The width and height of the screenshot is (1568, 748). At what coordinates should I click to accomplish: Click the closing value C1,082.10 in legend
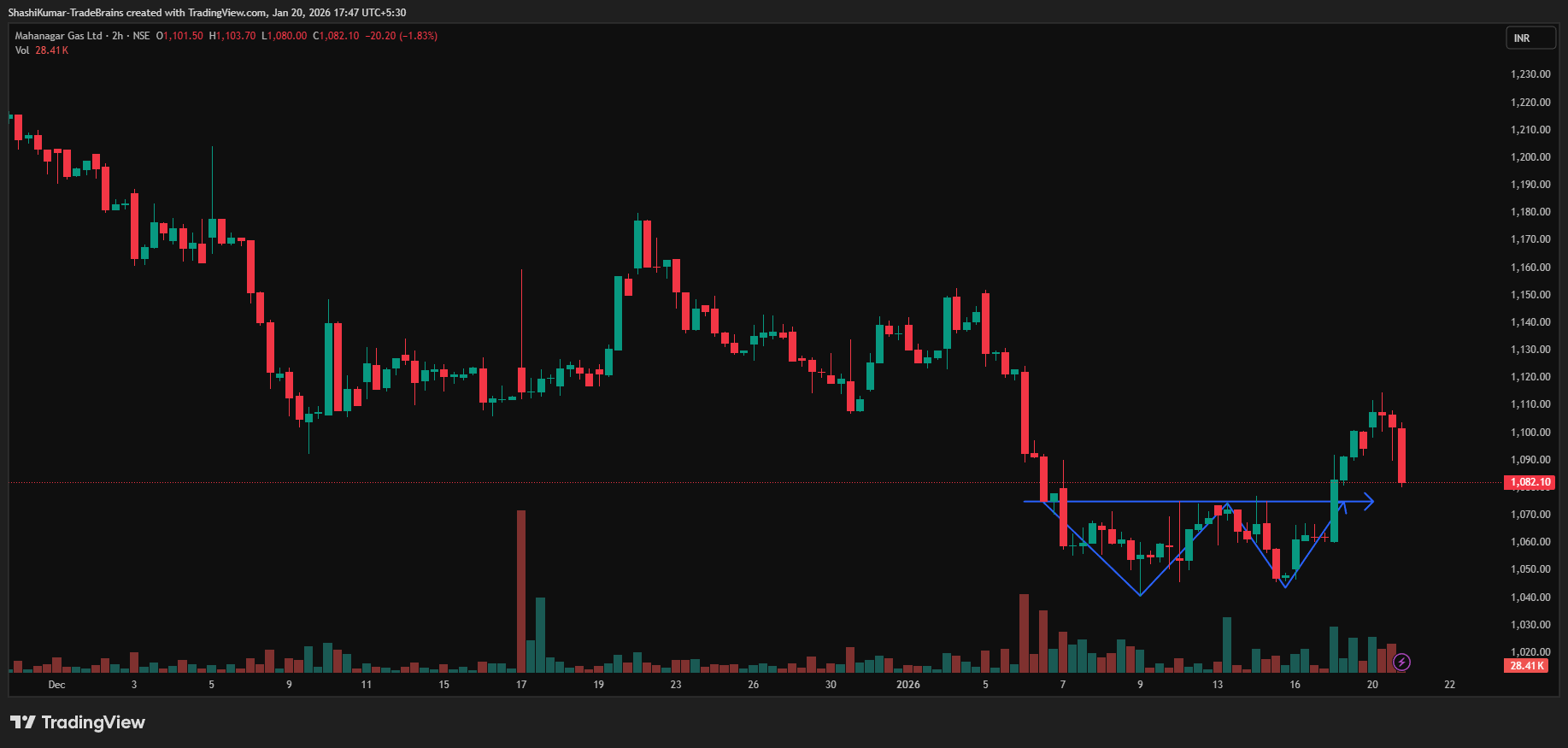pyautogui.click(x=336, y=36)
